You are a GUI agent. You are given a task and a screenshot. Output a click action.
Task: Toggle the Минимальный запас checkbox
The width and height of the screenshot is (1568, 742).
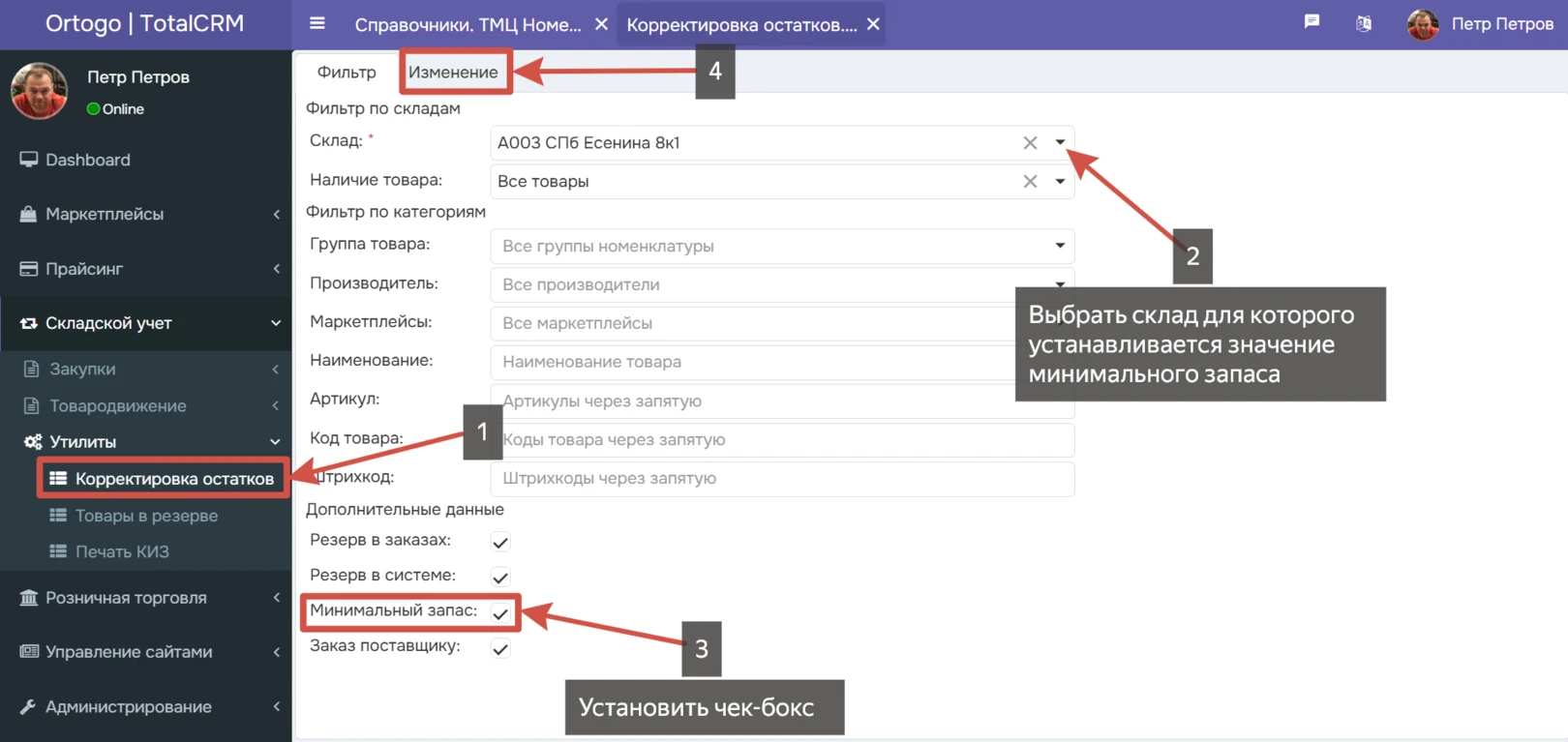[x=500, y=613]
